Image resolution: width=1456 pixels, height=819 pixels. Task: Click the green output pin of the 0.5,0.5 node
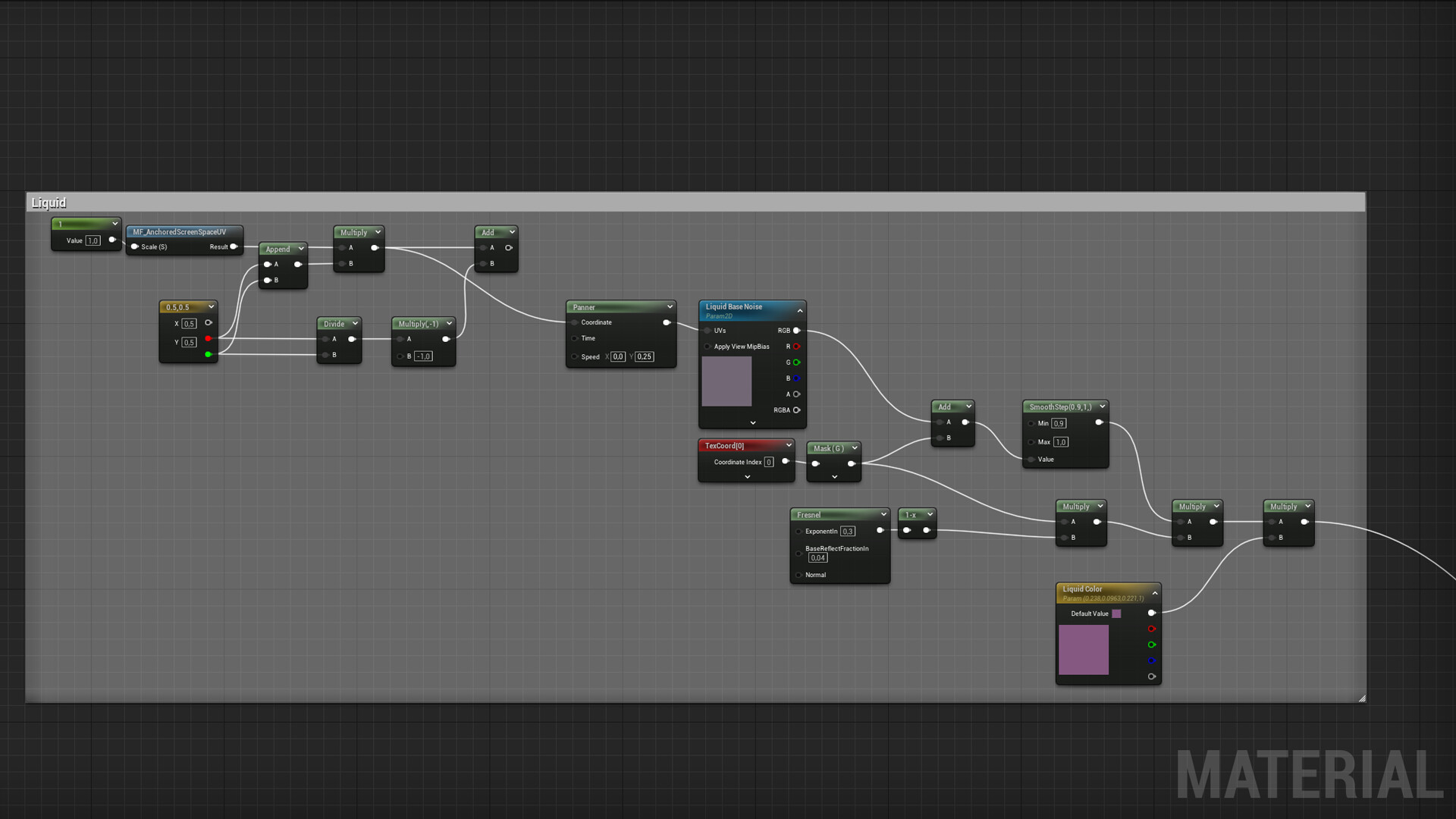208,354
